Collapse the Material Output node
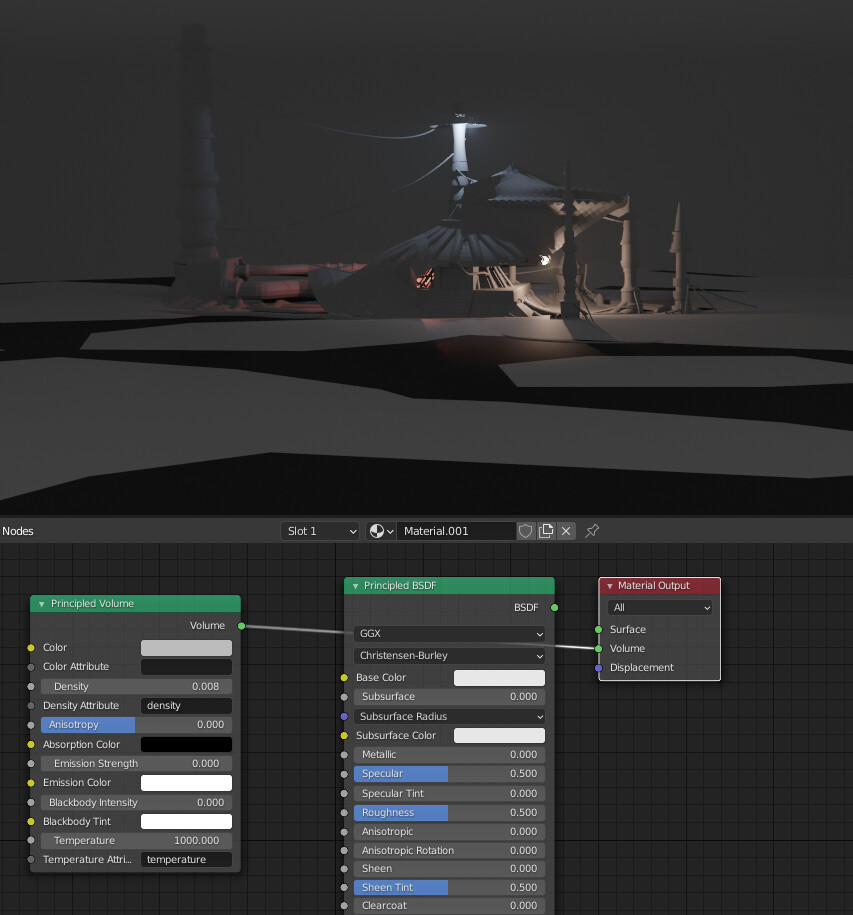Image resolution: width=853 pixels, height=915 pixels. pos(610,586)
